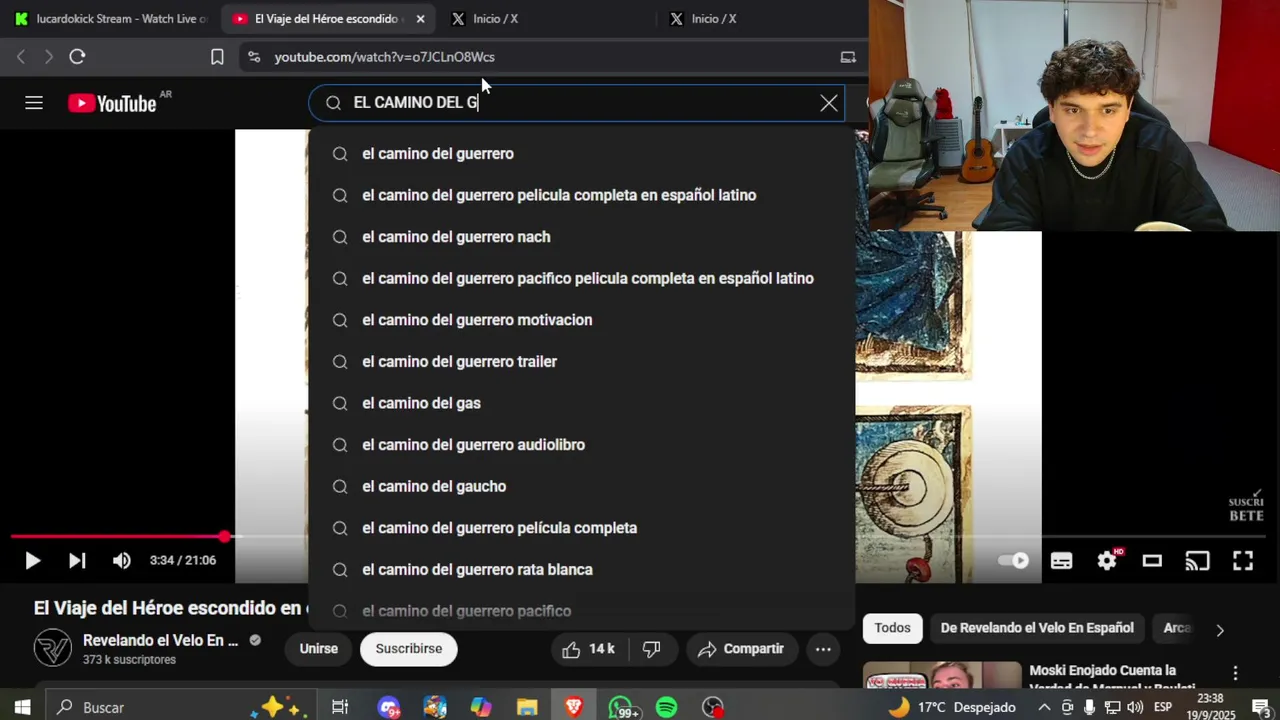Open video settings gear
1280x720 pixels.
click(x=1107, y=561)
